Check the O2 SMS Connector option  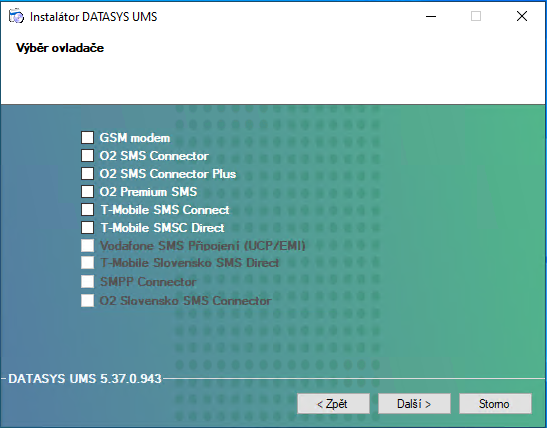click(87, 155)
